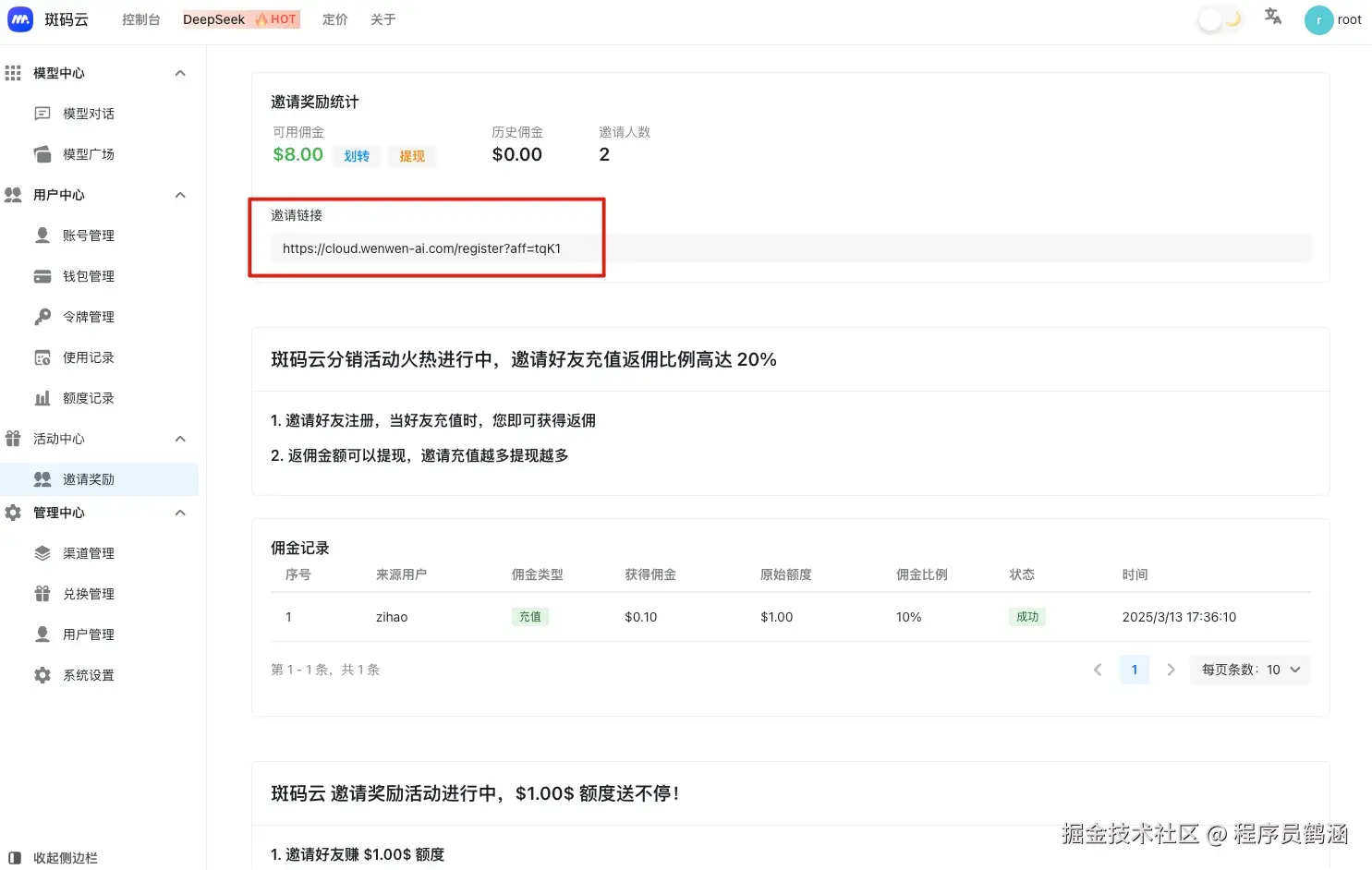
Task: Click the 佣金类型 column header
Action: (x=538, y=574)
